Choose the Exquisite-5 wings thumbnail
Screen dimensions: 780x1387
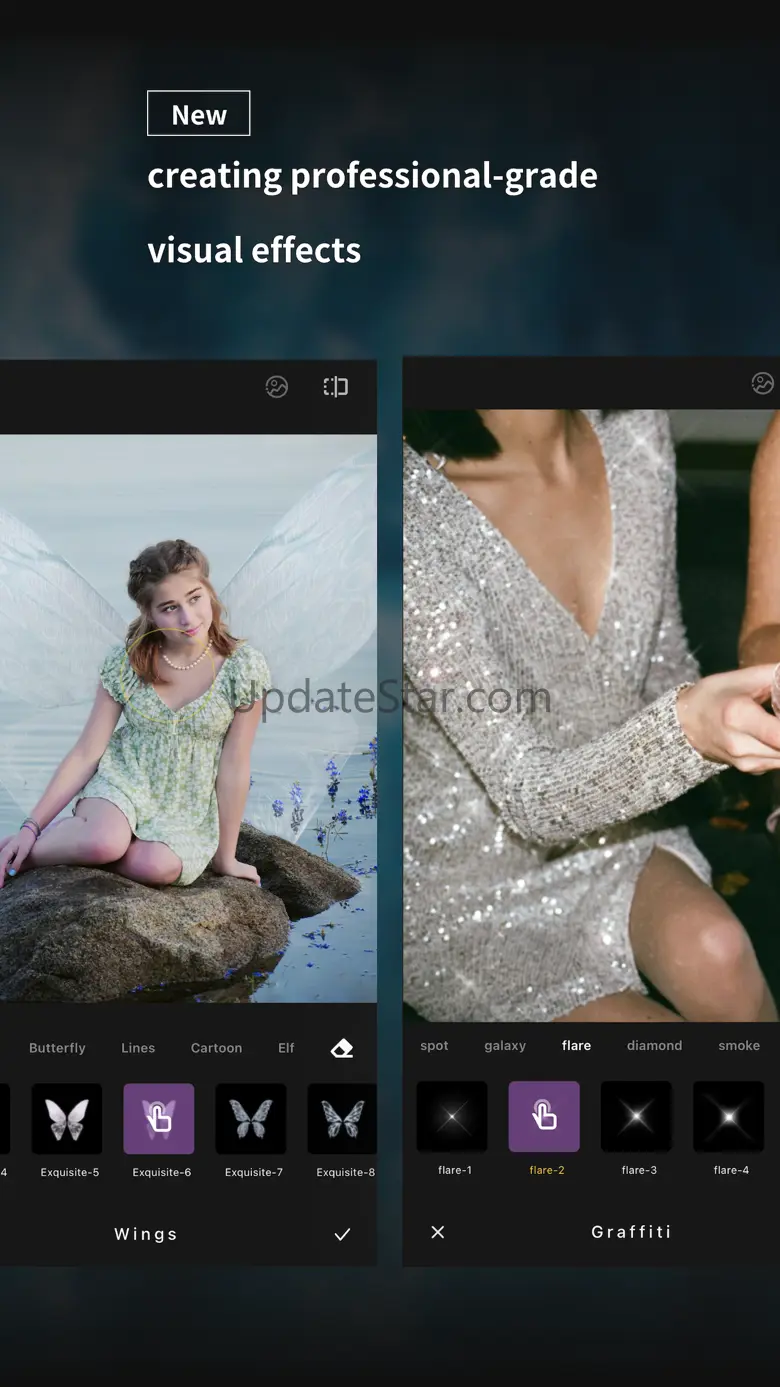click(x=67, y=1119)
